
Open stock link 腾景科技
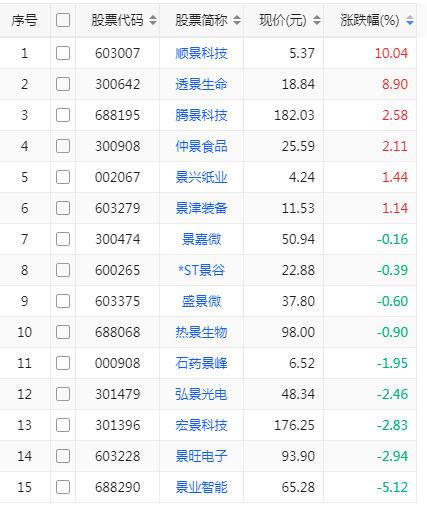201,115
